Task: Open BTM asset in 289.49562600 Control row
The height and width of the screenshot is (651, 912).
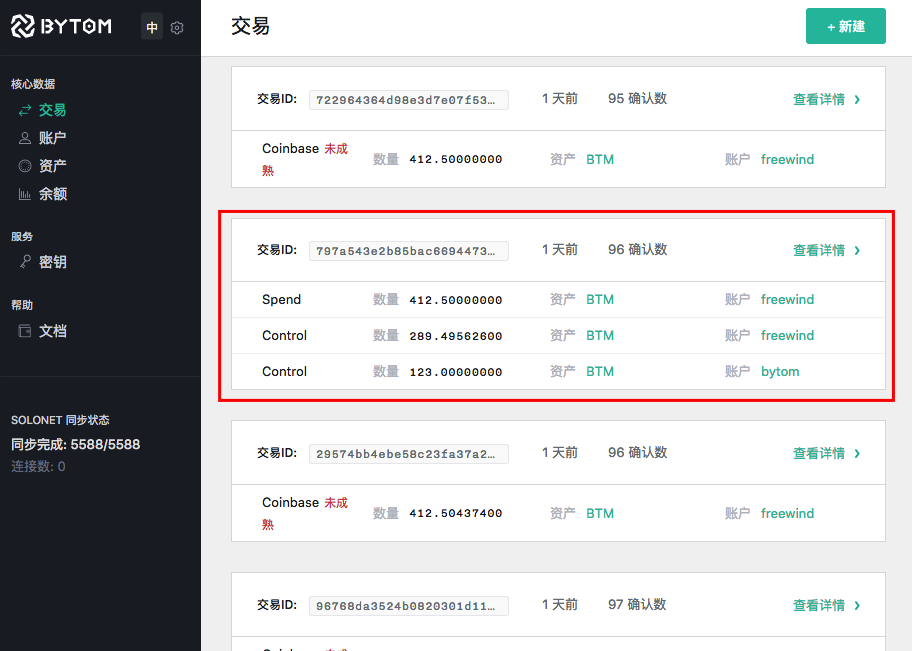Action: pyautogui.click(x=600, y=336)
